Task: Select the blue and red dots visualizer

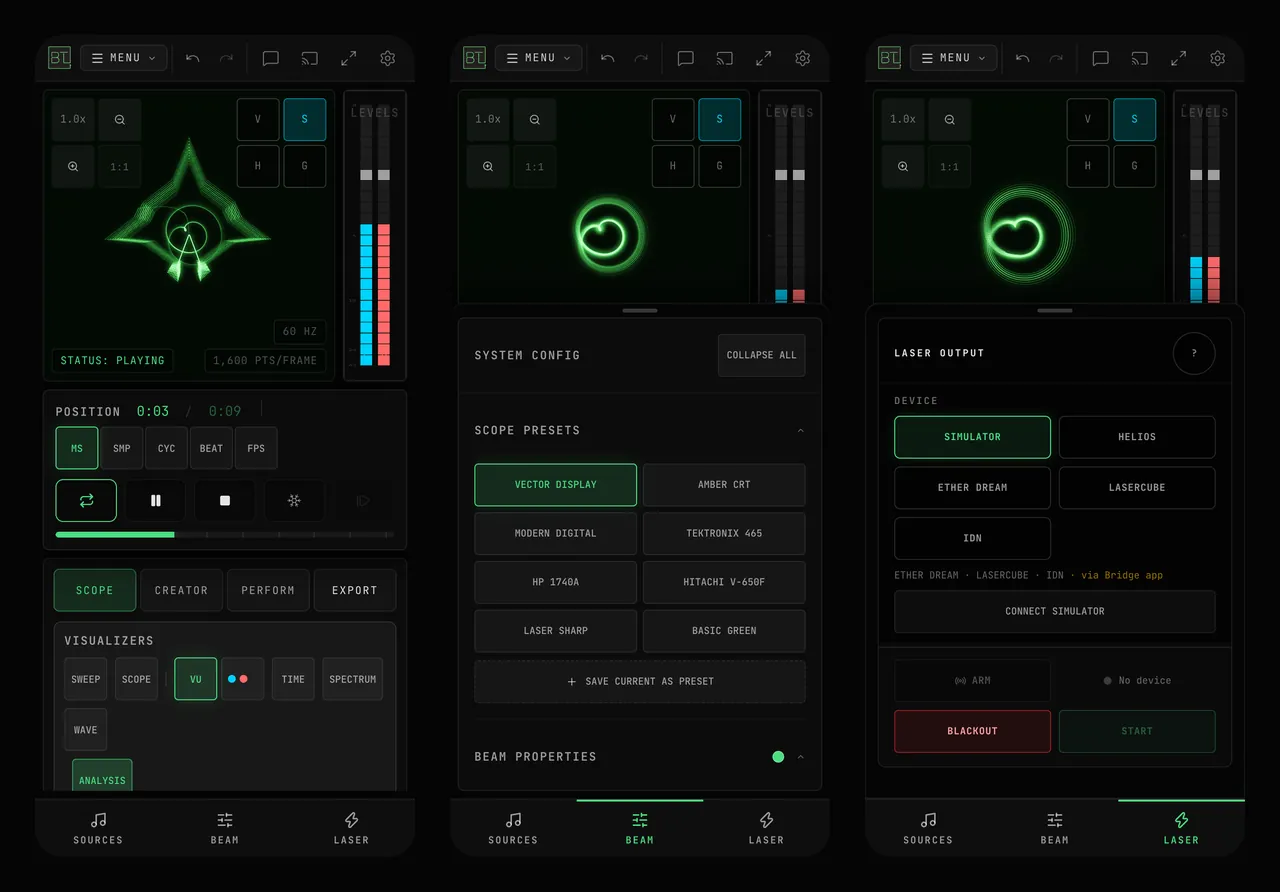Action: (x=243, y=679)
